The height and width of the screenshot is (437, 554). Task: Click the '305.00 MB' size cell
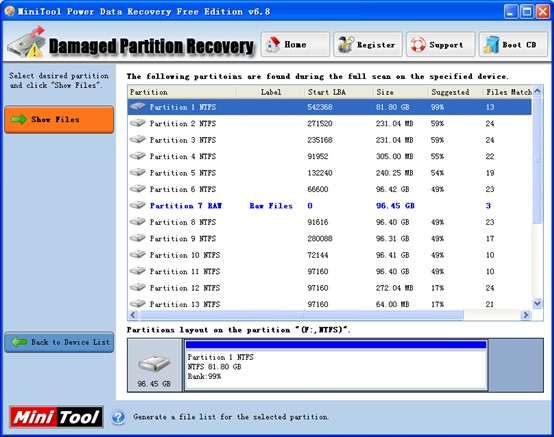click(394, 156)
